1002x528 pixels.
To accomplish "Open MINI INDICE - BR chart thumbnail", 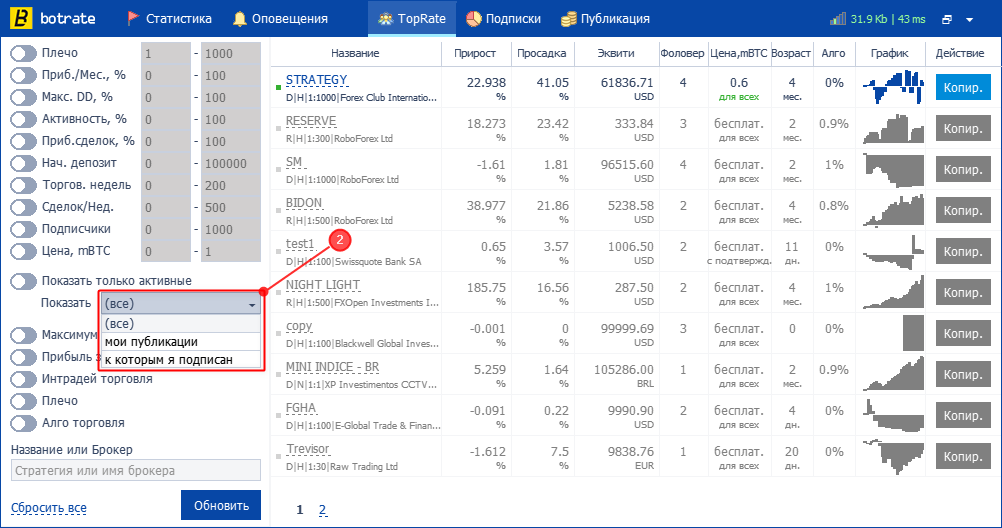I will 893,374.
